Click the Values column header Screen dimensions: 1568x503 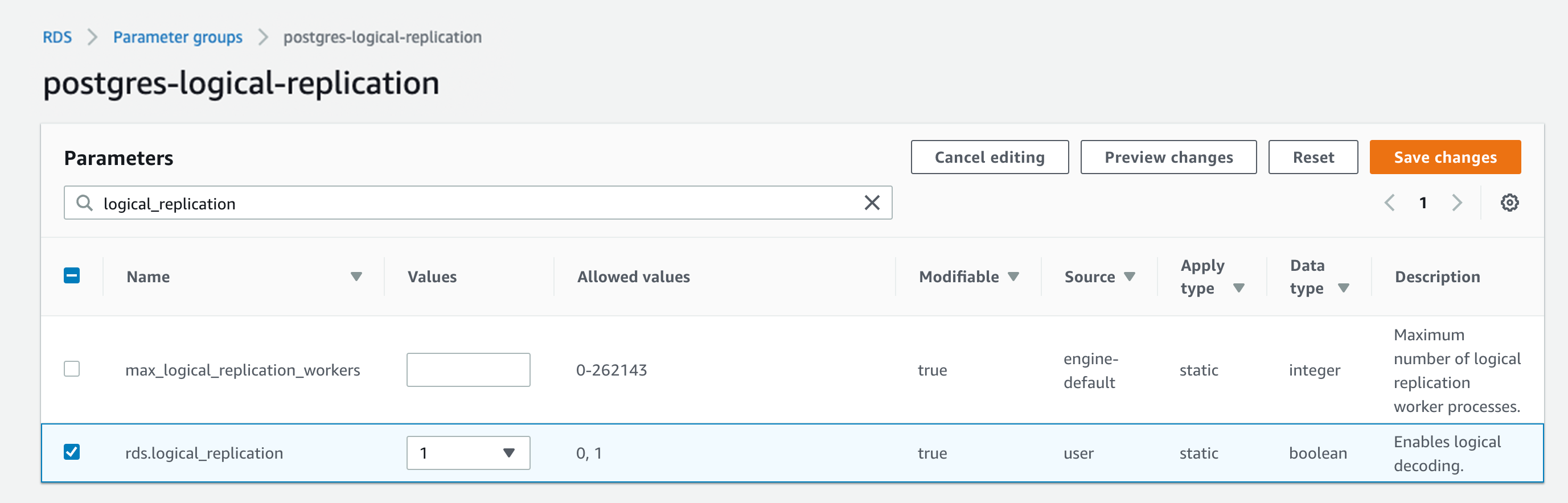[x=432, y=277]
